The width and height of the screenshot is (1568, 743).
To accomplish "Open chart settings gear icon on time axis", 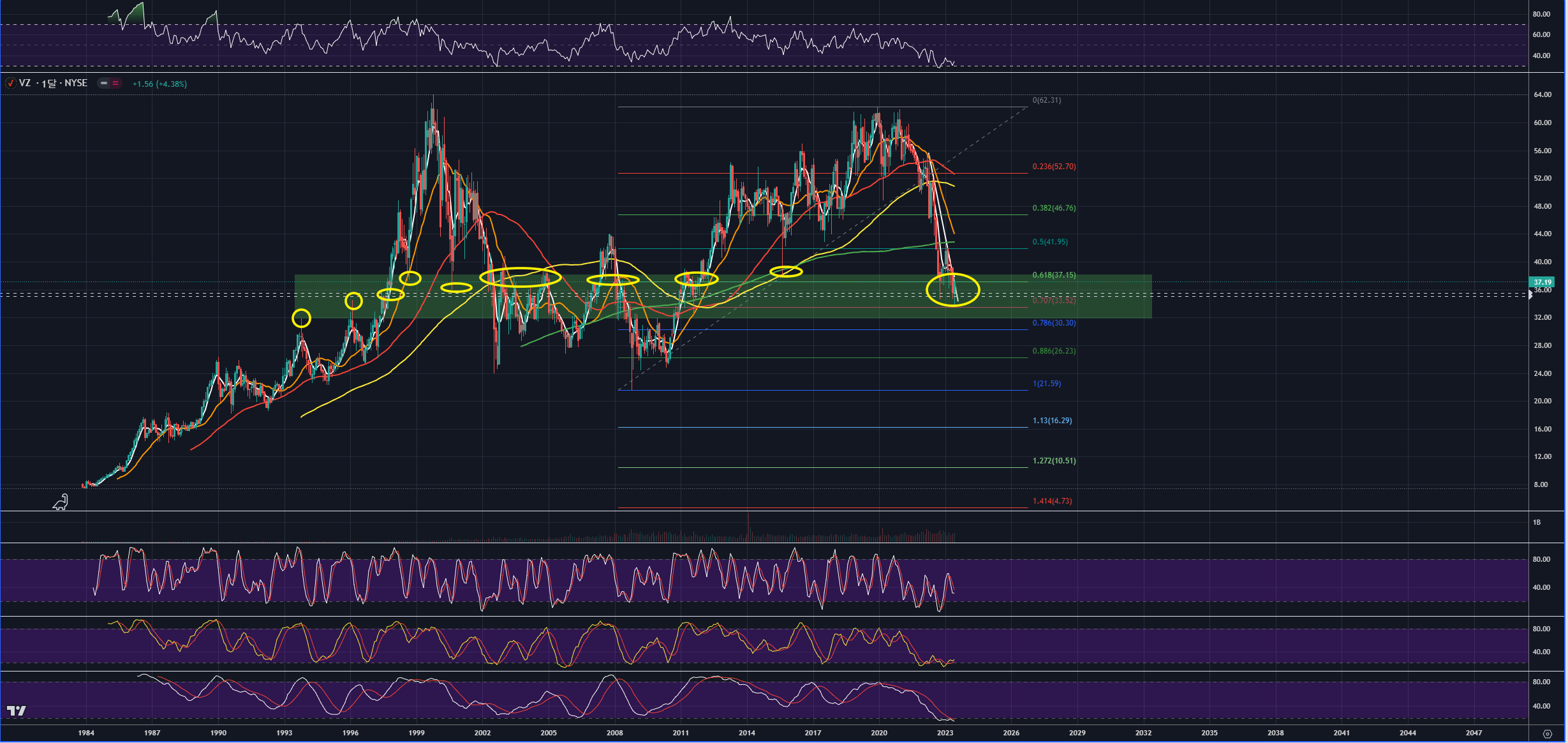I will pyautogui.click(x=1547, y=733).
